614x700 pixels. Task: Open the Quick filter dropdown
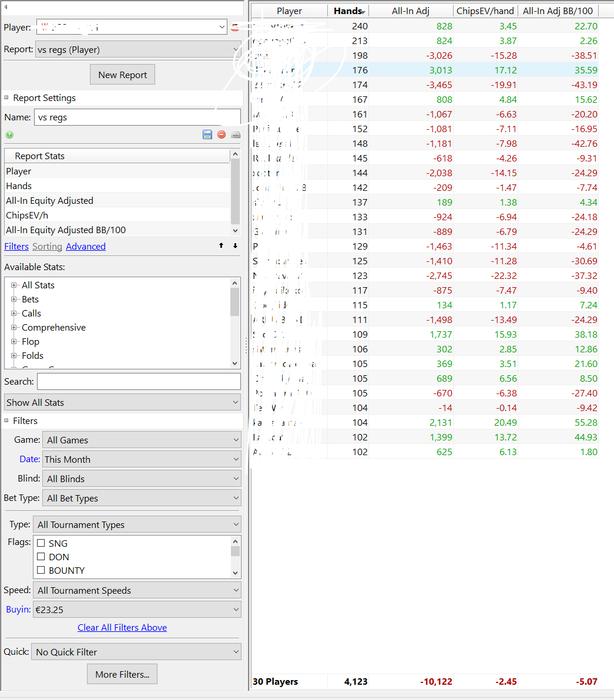[136, 652]
